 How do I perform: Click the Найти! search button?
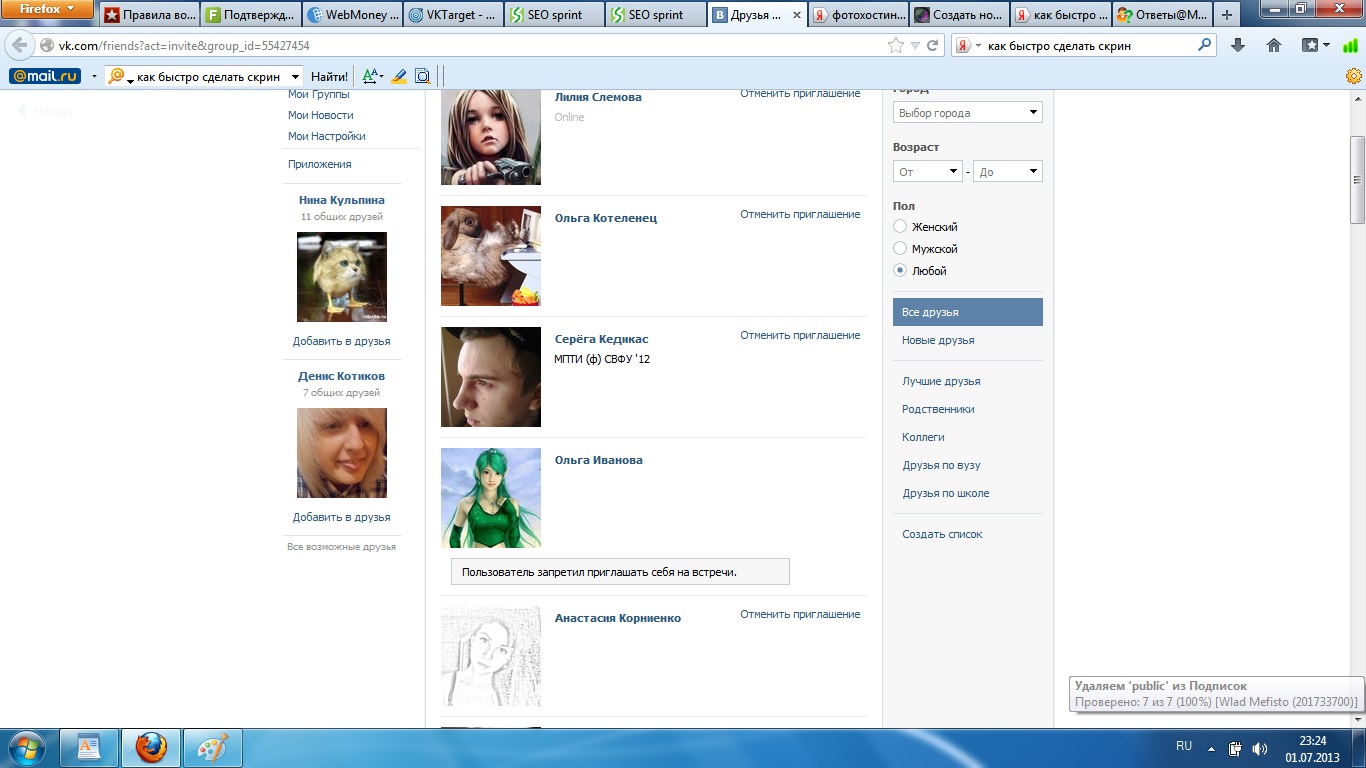(x=330, y=76)
